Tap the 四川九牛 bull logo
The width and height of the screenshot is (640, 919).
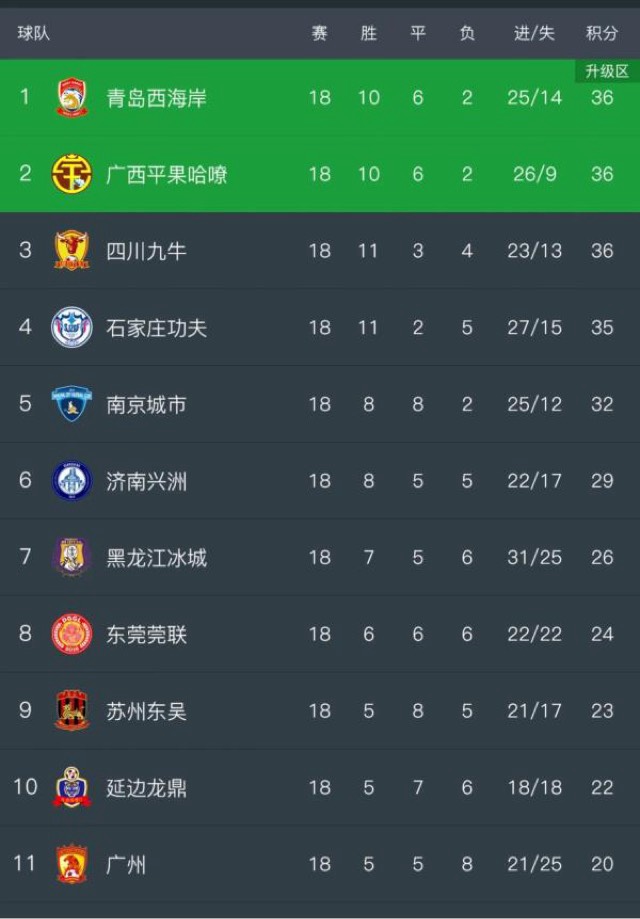coord(71,251)
